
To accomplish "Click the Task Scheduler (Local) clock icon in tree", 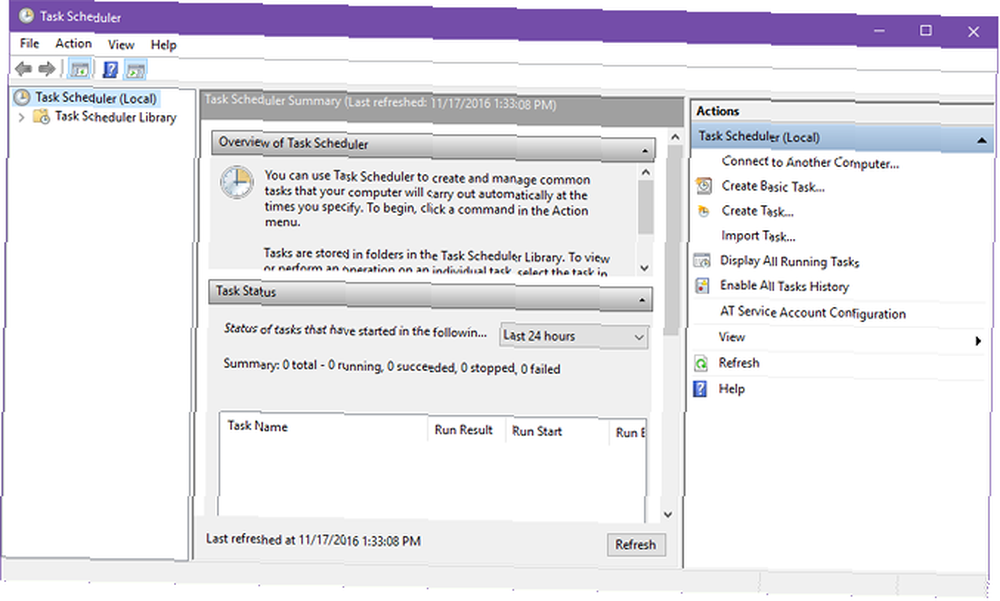I will (22, 97).
